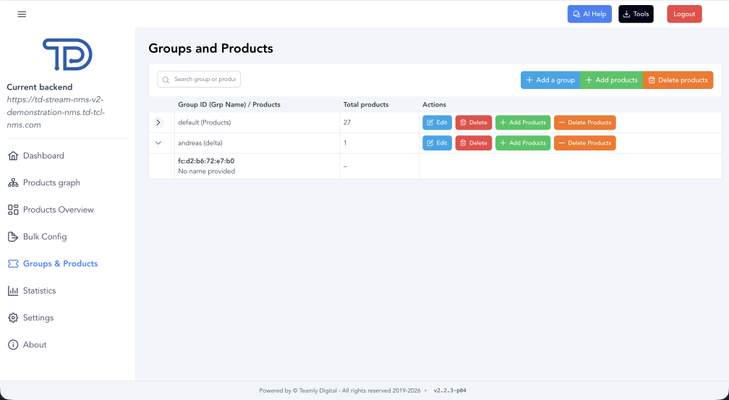The height and width of the screenshot is (400, 729).
Task: Click the TD logo in sidebar
Action: [67, 55]
